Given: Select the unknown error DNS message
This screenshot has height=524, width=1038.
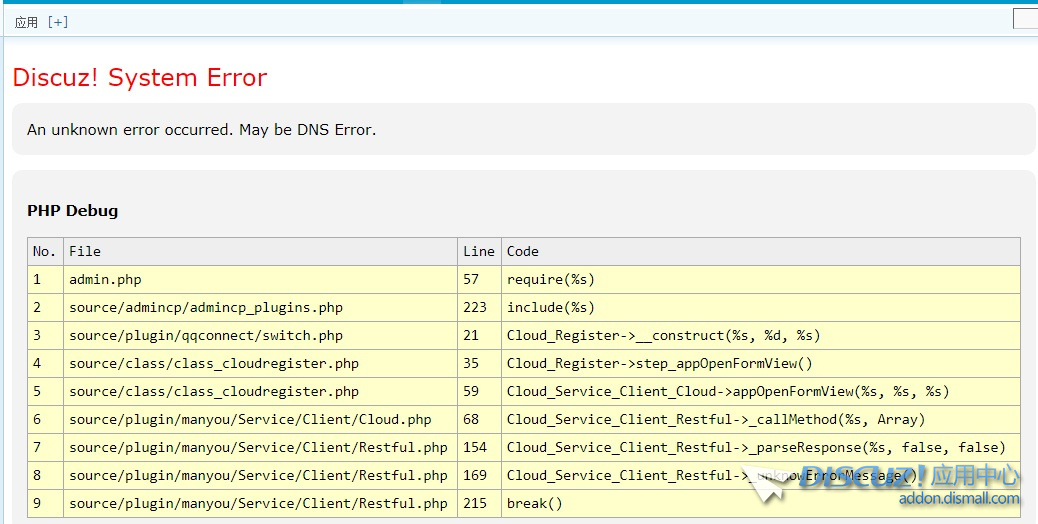Looking at the screenshot, I should [201, 130].
